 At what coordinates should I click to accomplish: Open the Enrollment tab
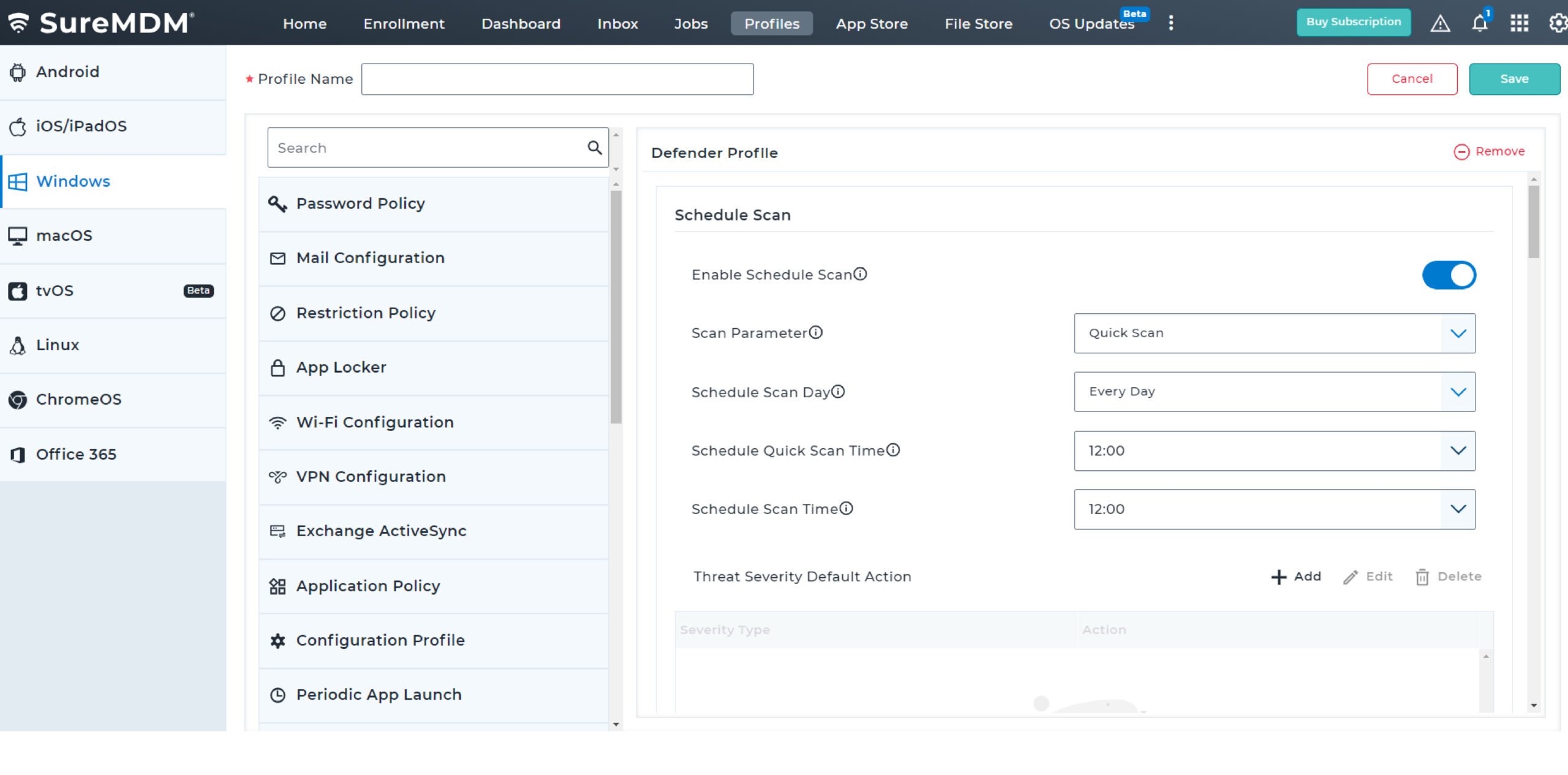pos(404,23)
